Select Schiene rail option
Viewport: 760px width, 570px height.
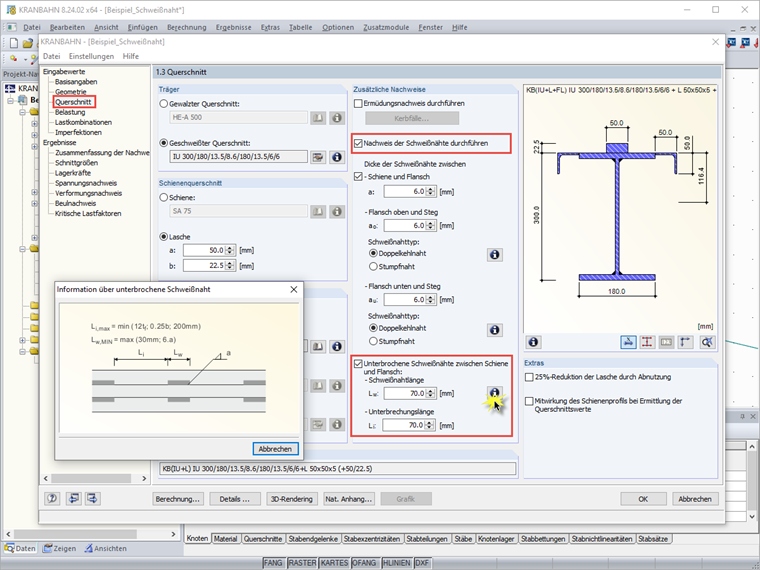click(x=164, y=197)
